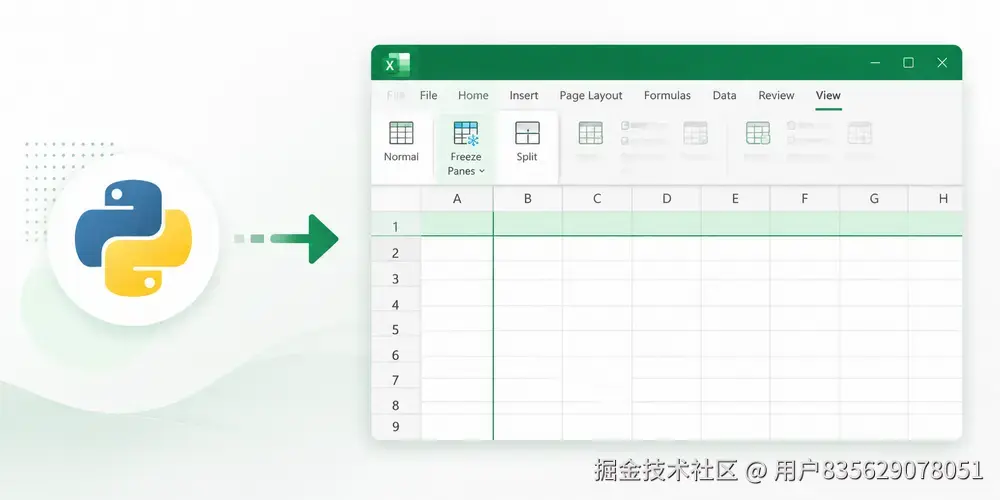The height and width of the screenshot is (500, 1000).
Task: Click the Excel logo icon in title bar
Action: pos(396,64)
